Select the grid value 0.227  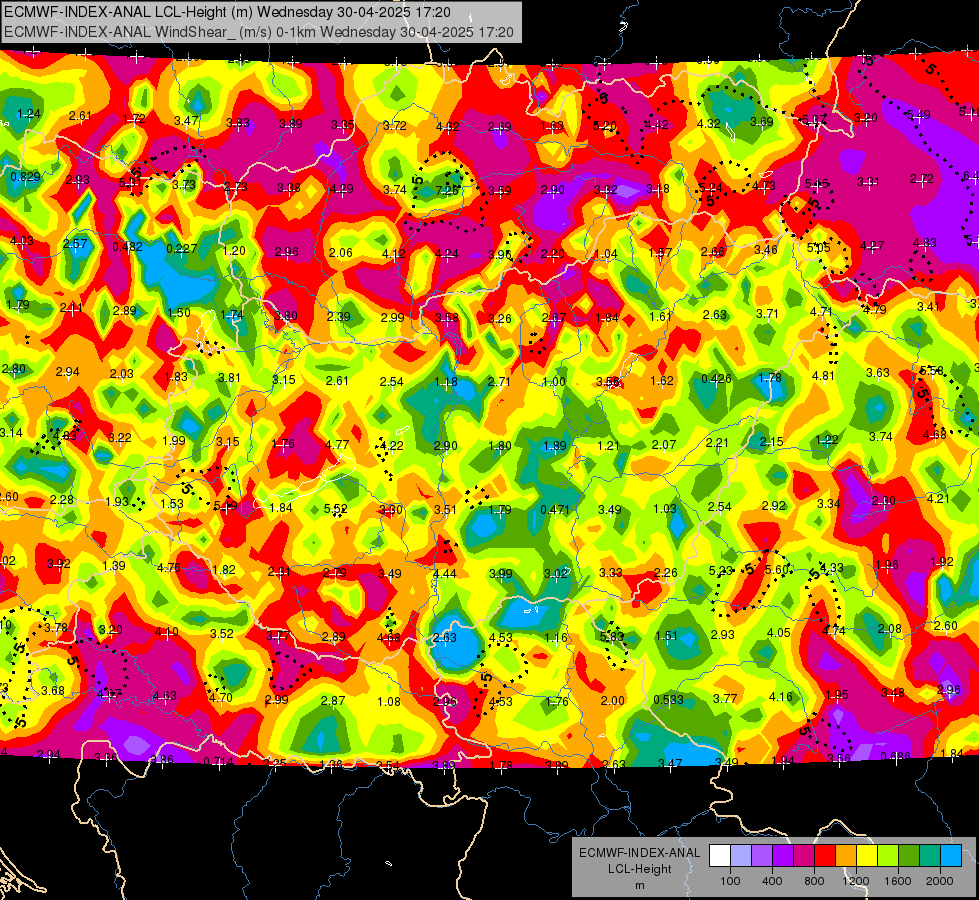point(182,249)
